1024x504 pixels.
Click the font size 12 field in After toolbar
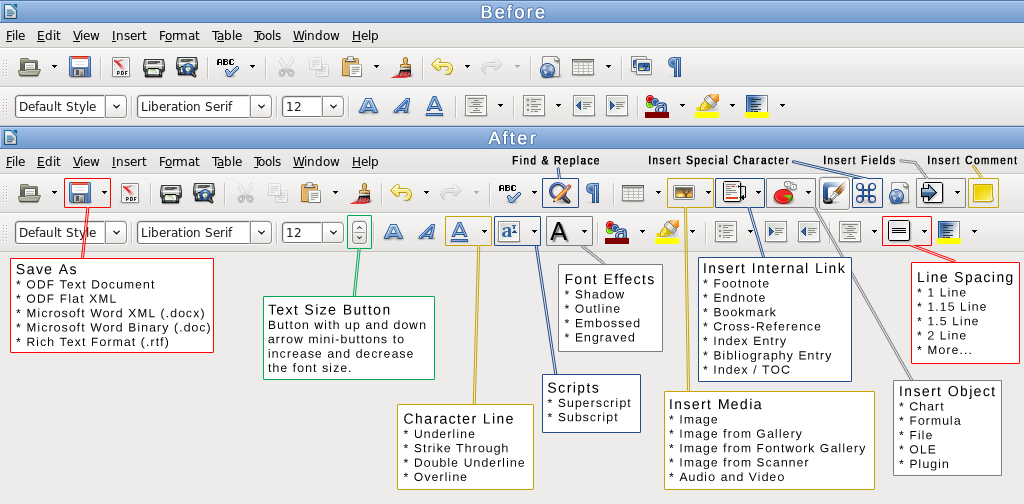pos(301,232)
